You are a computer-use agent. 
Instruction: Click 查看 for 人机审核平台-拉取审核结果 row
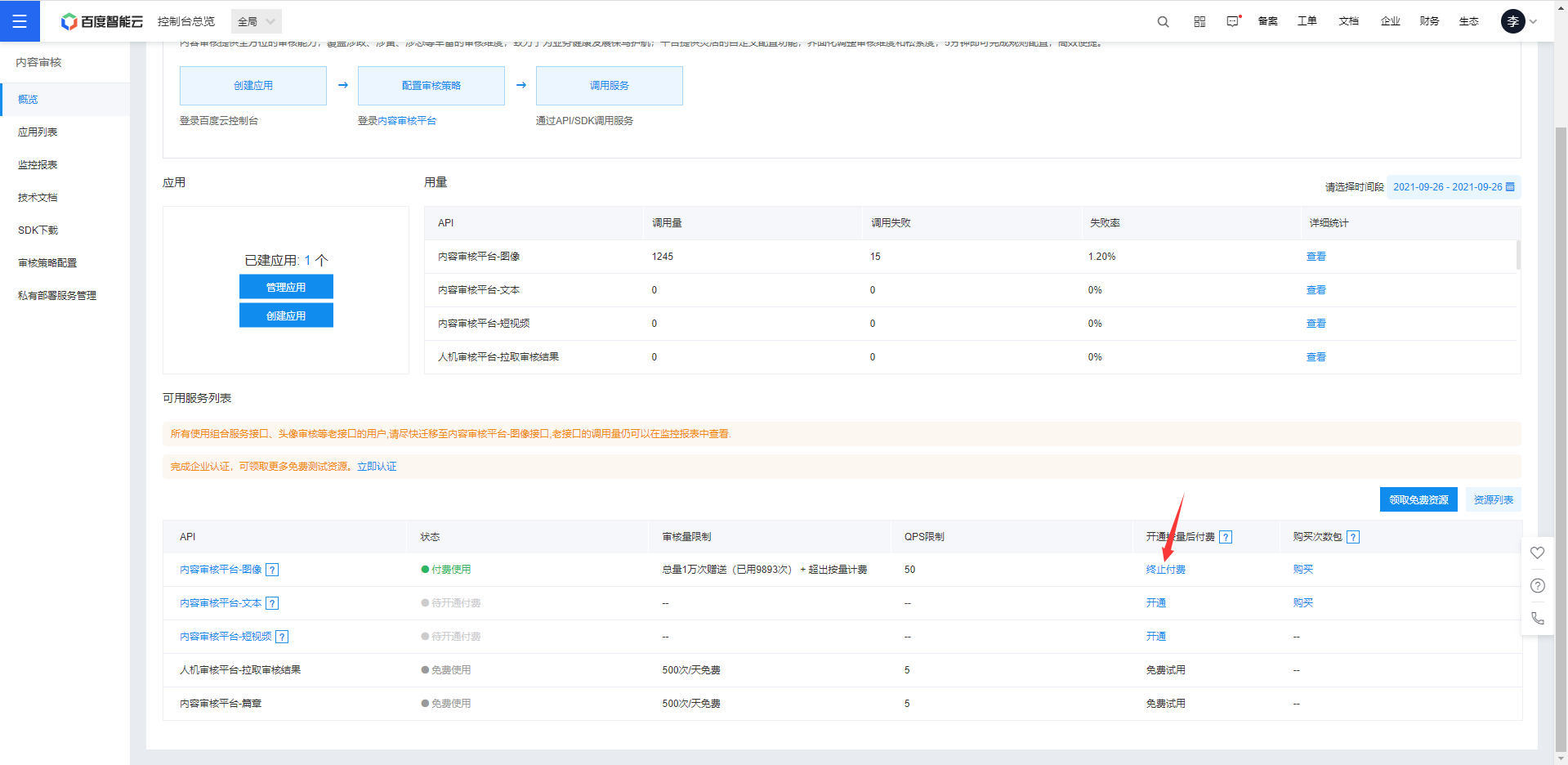click(1316, 357)
